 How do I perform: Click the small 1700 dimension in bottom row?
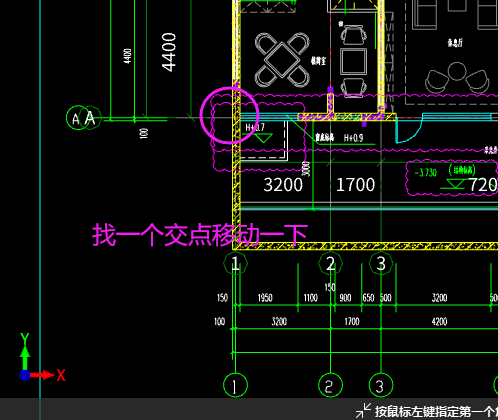(352, 322)
